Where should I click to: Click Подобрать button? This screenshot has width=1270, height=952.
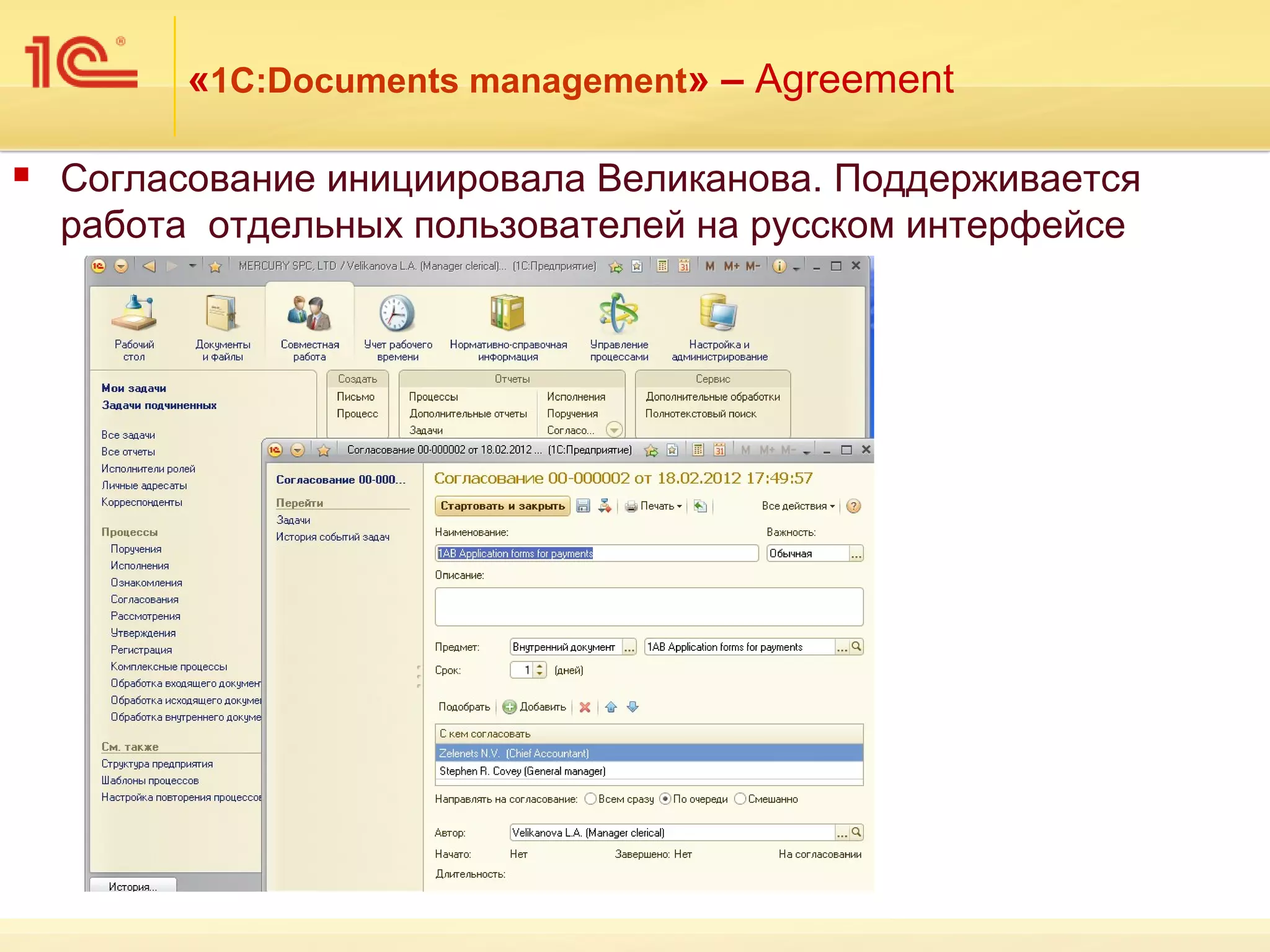click(464, 707)
